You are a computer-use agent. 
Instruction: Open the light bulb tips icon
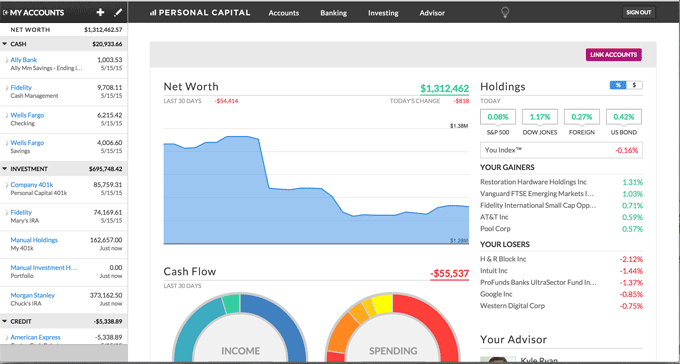[504, 13]
